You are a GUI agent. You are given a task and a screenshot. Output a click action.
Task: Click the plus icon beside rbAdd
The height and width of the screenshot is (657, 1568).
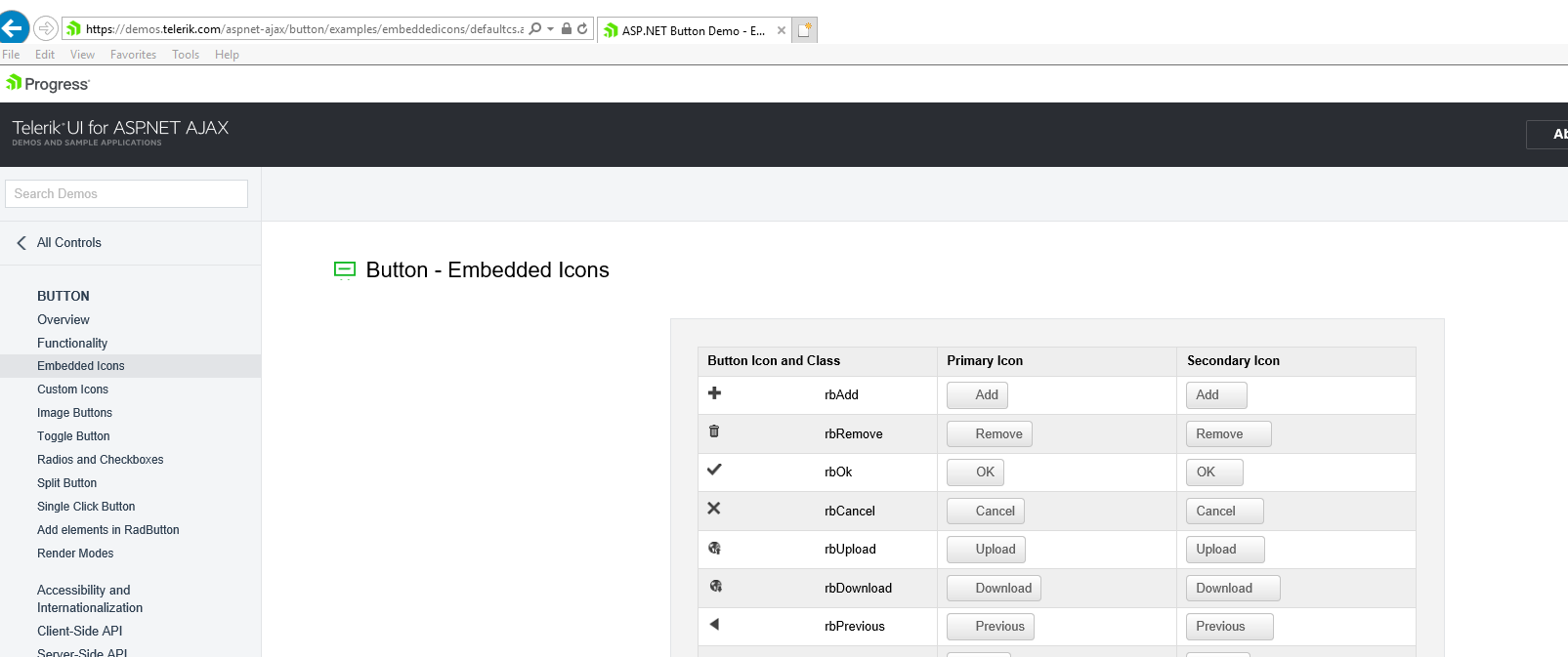714,393
